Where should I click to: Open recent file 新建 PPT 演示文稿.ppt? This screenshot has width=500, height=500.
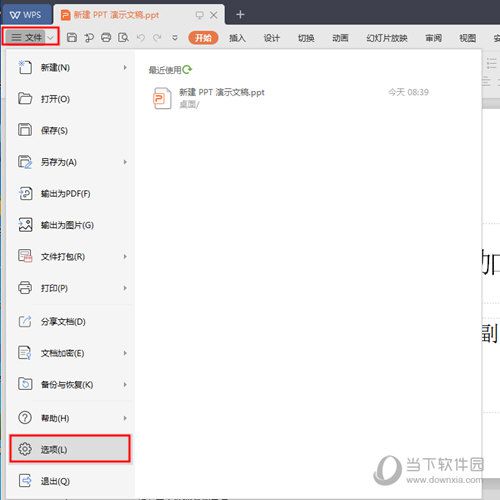(x=290, y=98)
